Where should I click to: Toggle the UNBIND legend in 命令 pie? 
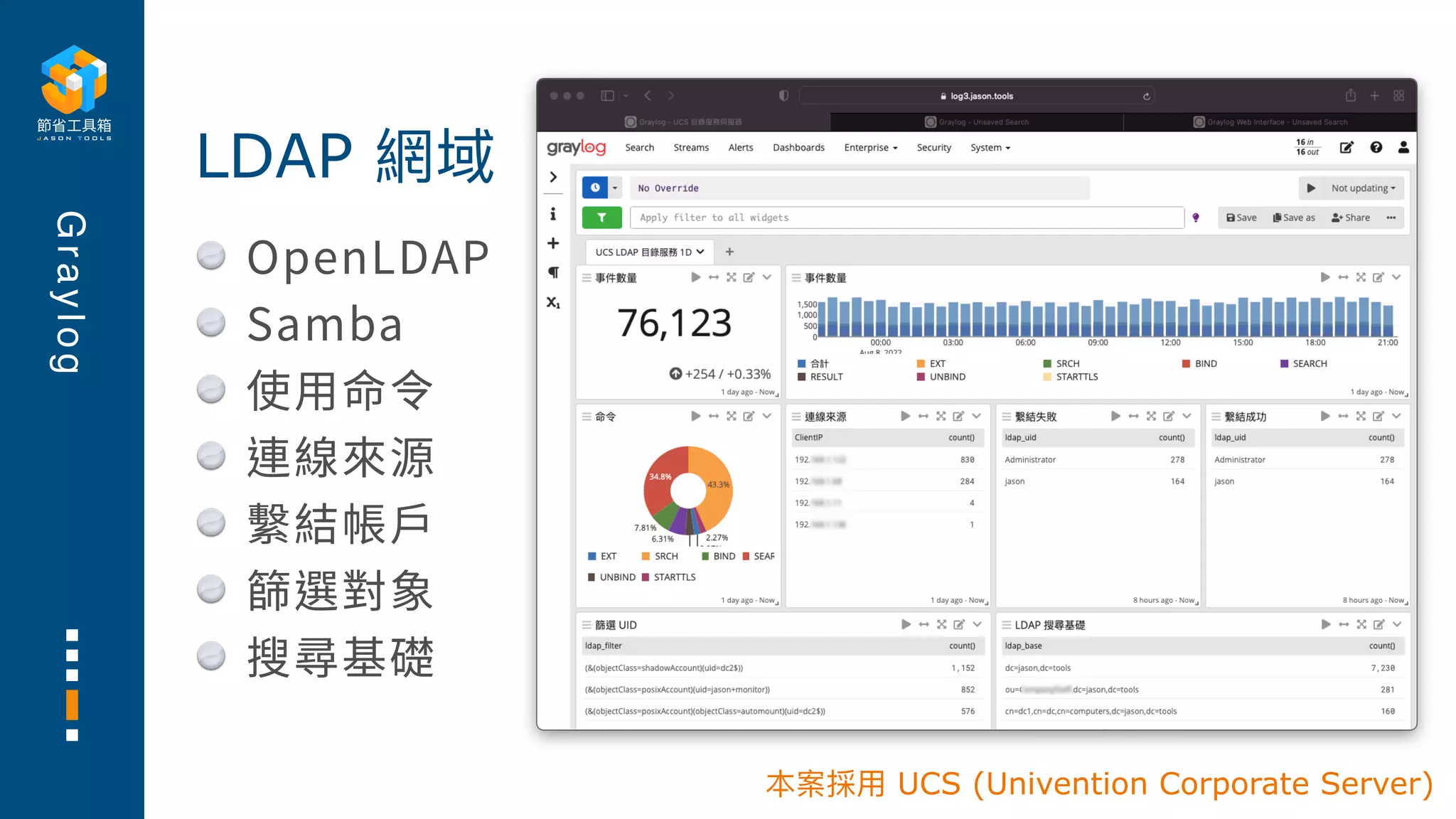pyautogui.click(x=611, y=577)
